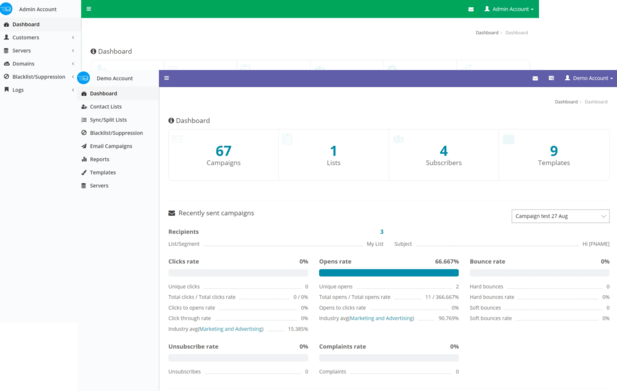Click the Dashboard home icon in Admin sidebar
Screen dimensions: 617x391
[6, 24]
